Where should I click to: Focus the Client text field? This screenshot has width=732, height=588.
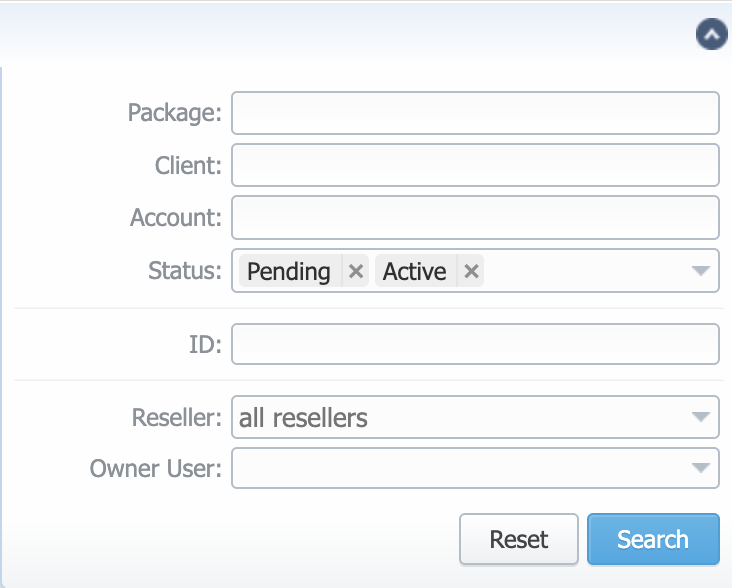(475, 165)
